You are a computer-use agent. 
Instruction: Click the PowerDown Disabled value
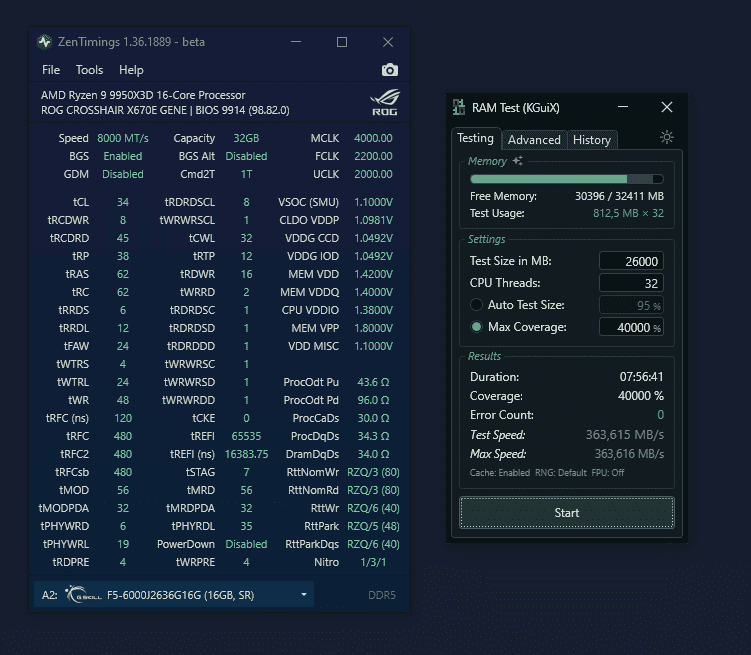(x=246, y=544)
